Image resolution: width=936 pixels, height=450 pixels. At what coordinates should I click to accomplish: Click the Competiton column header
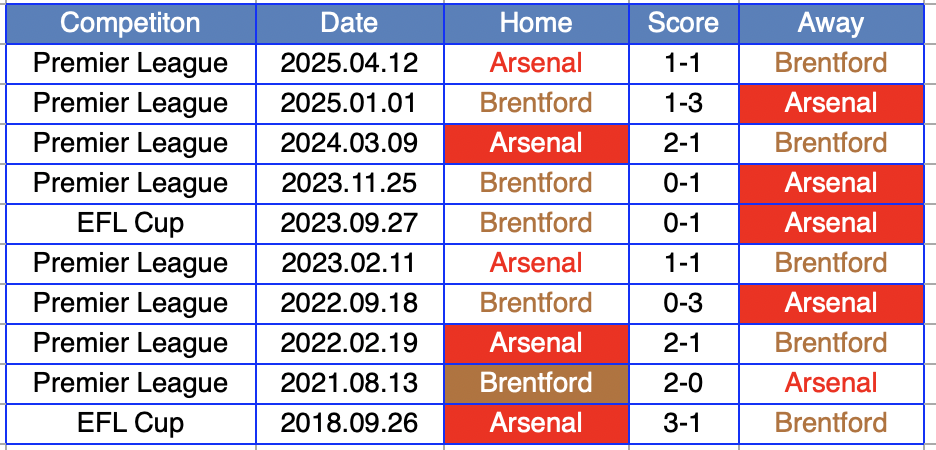click(x=130, y=23)
